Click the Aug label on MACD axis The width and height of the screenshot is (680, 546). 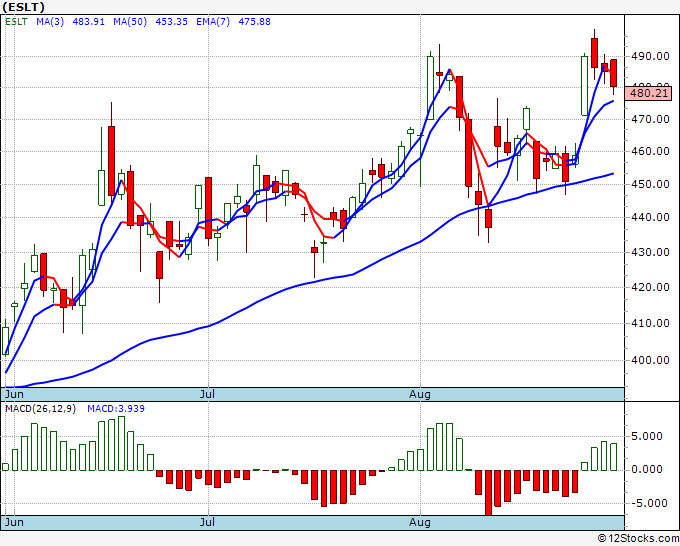coord(420,522)
